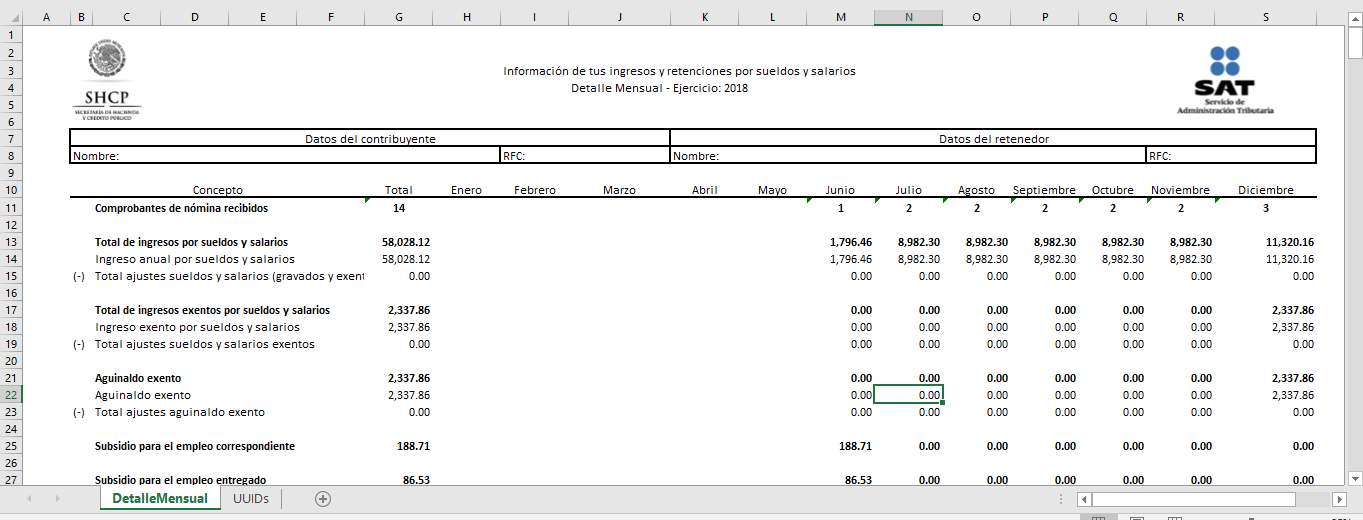Click 'Total ajustes aguinaldo exento' label
Viewport: 1363px width, 520px height.
pos(180,412)
